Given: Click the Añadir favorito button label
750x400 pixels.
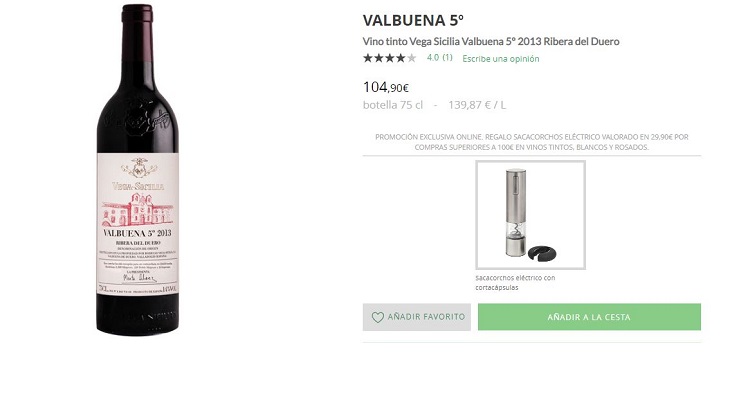Looking at the screenshot, I should click(426, 317).
